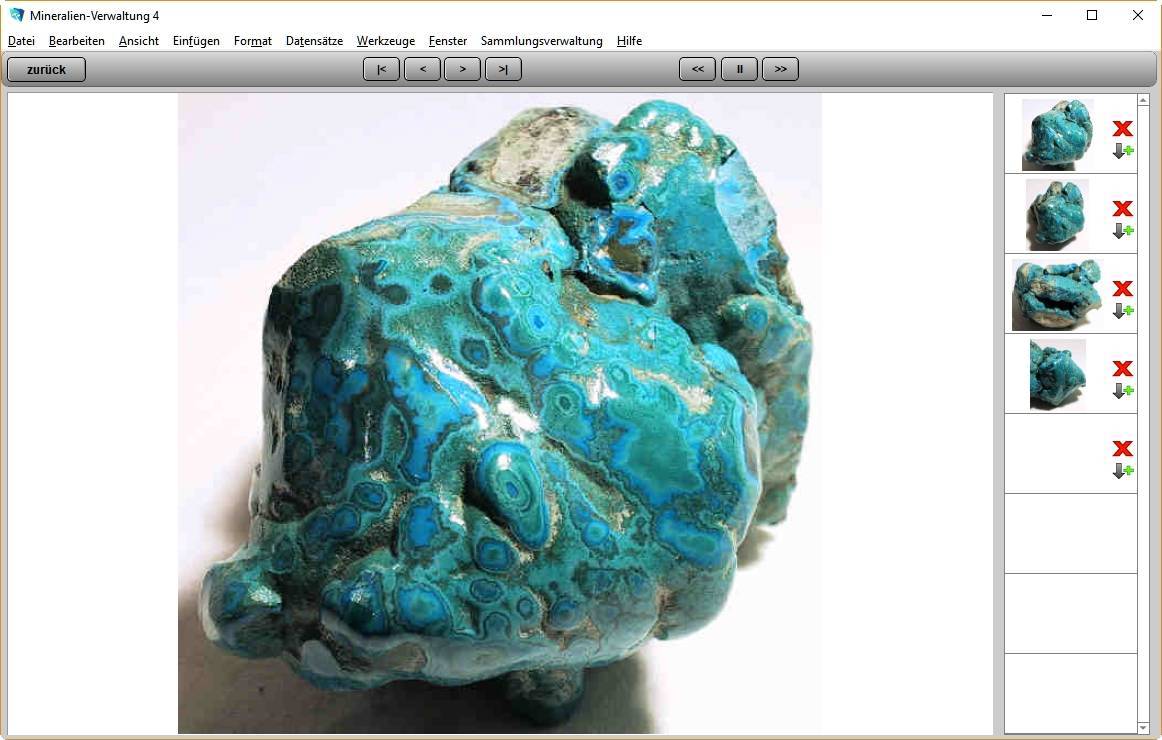The image size is (1162, 740).
Task: Pause the slideshow
Action: pos(739,69)
